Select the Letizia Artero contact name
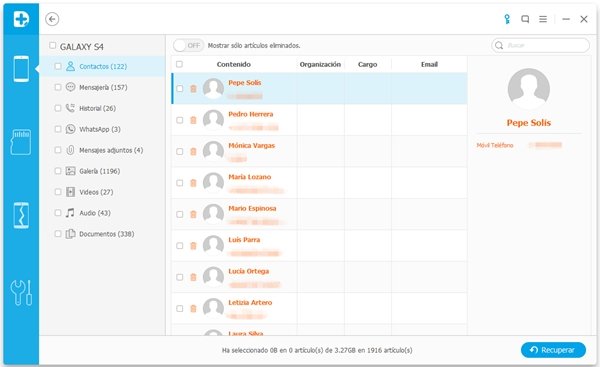Viewport: 600px width, 367px height. coord(250,302)
